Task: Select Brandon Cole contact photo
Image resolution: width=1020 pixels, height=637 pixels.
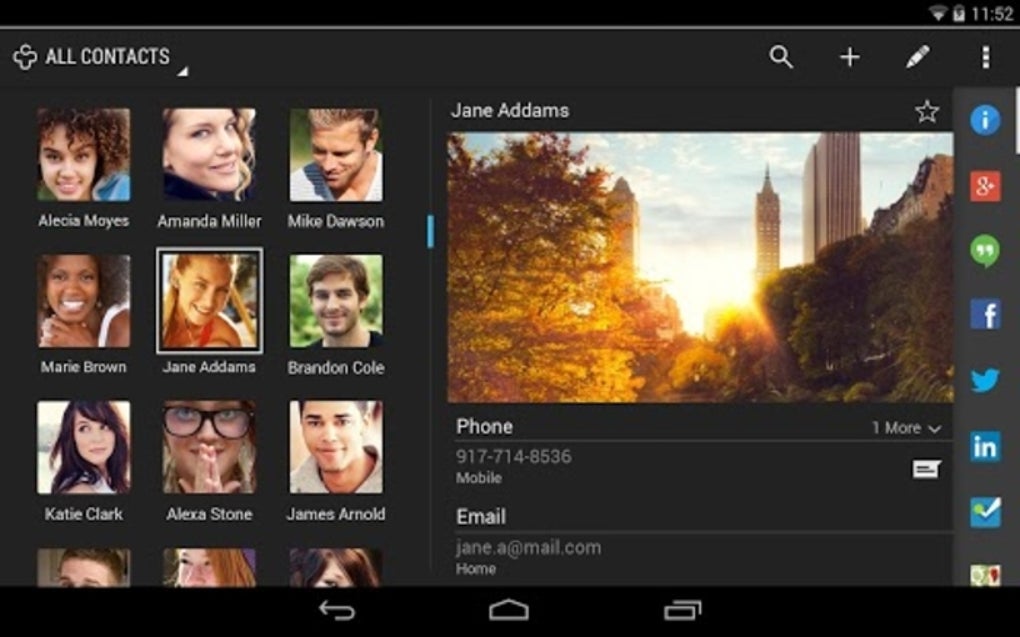Action: (336, 301)
